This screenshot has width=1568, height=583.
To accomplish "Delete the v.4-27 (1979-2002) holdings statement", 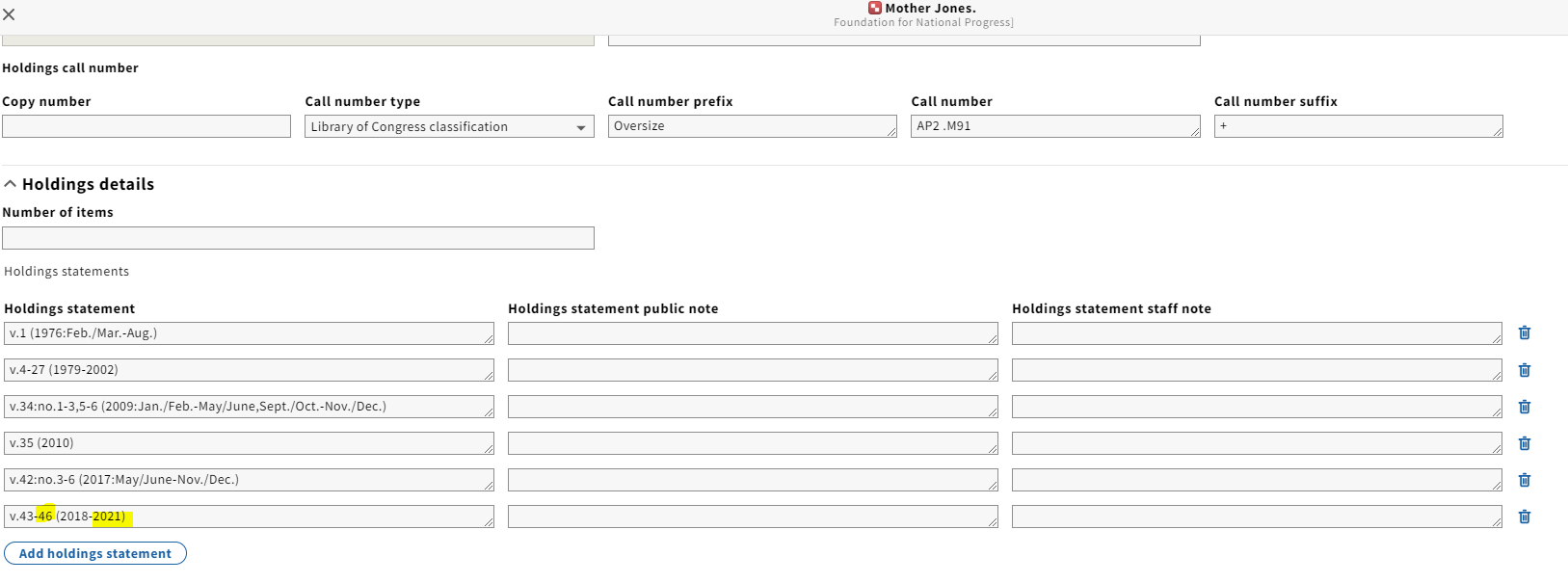I will click(x=1525, y=370).
